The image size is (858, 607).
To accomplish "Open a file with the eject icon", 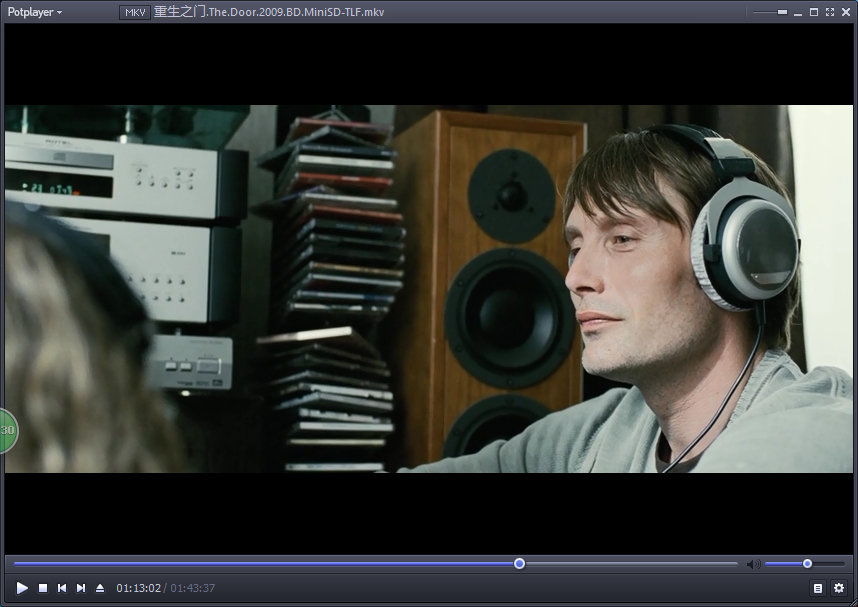I will (100, 588).
